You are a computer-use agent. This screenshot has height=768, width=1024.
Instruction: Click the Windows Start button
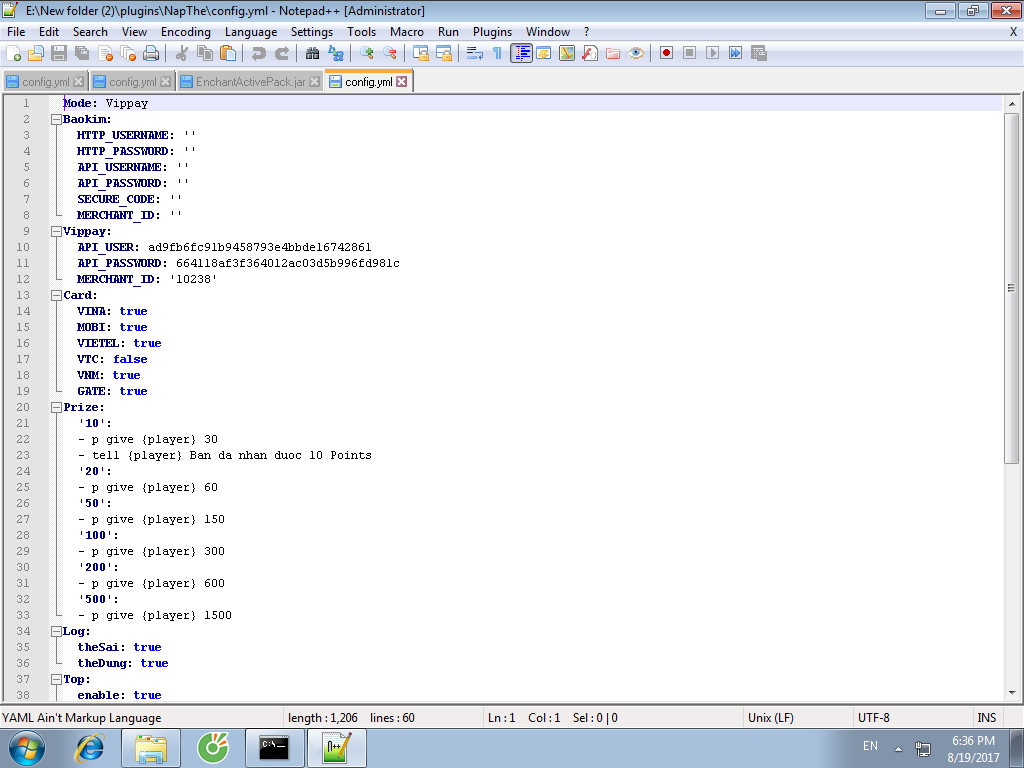click(x=27, y=746)
